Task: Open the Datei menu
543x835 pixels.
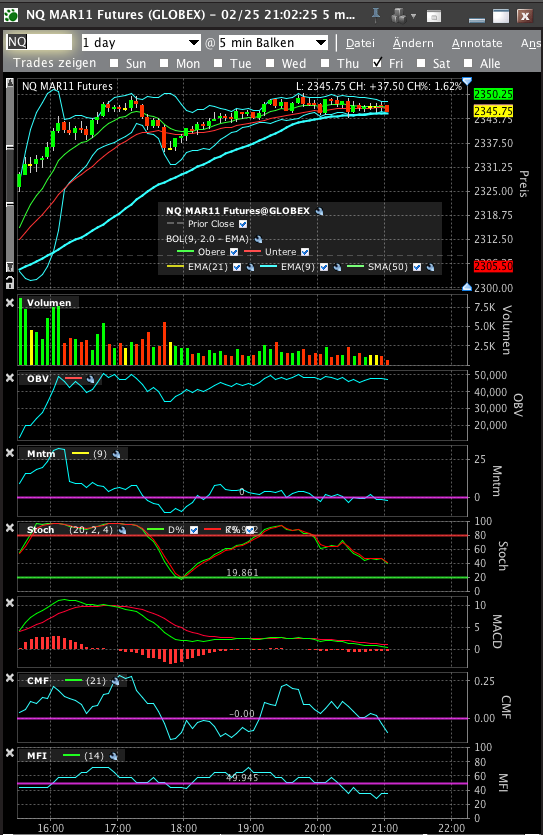Action: (360, 43)
